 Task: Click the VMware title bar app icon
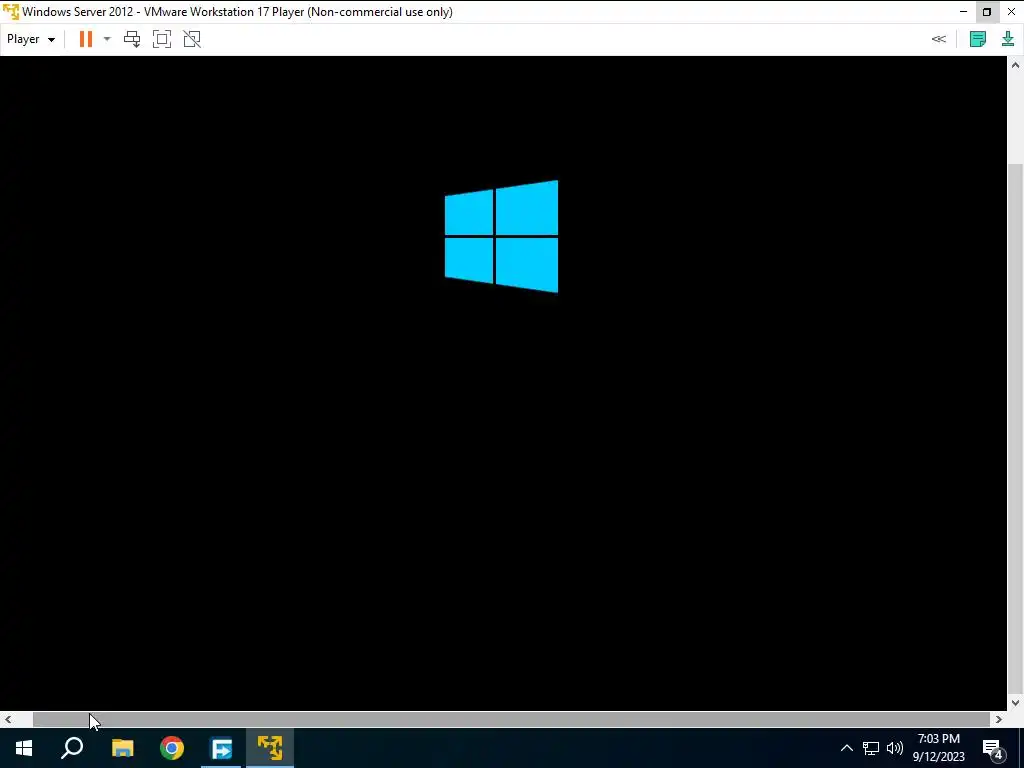click(x=10, y=12)
